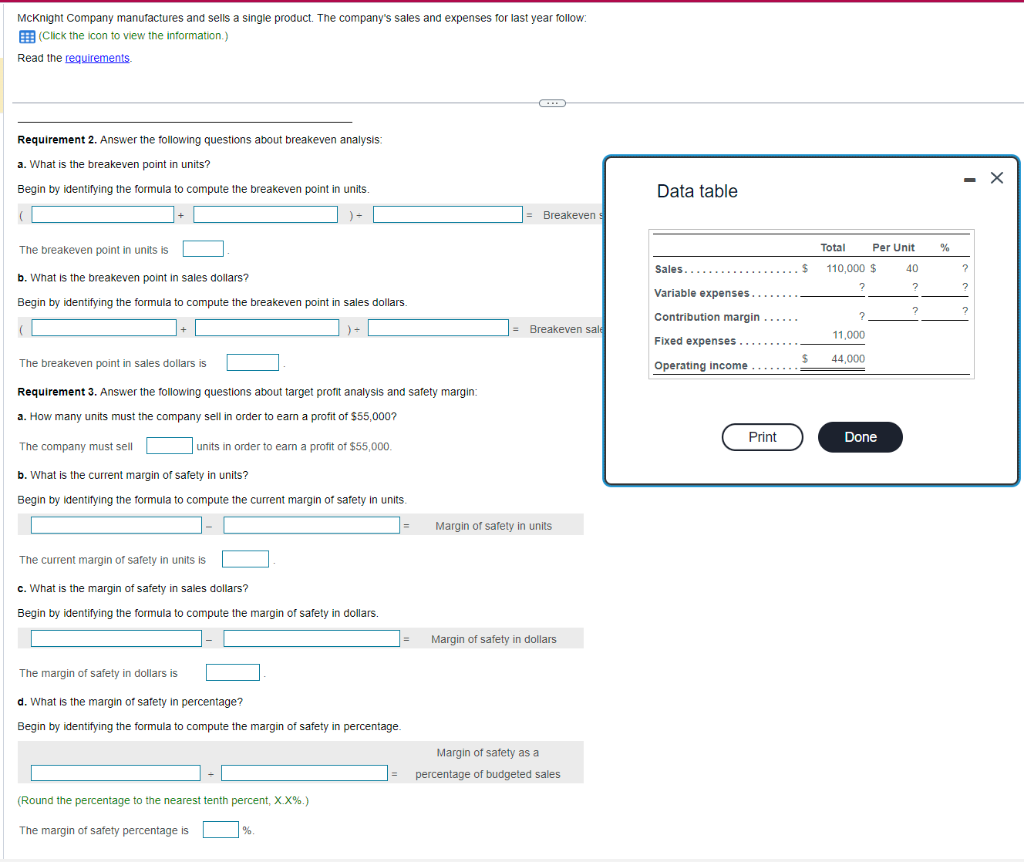Select second field of margin of safety units formula
This screenshot has width=1024, height=862.
(x=312, y=525)
